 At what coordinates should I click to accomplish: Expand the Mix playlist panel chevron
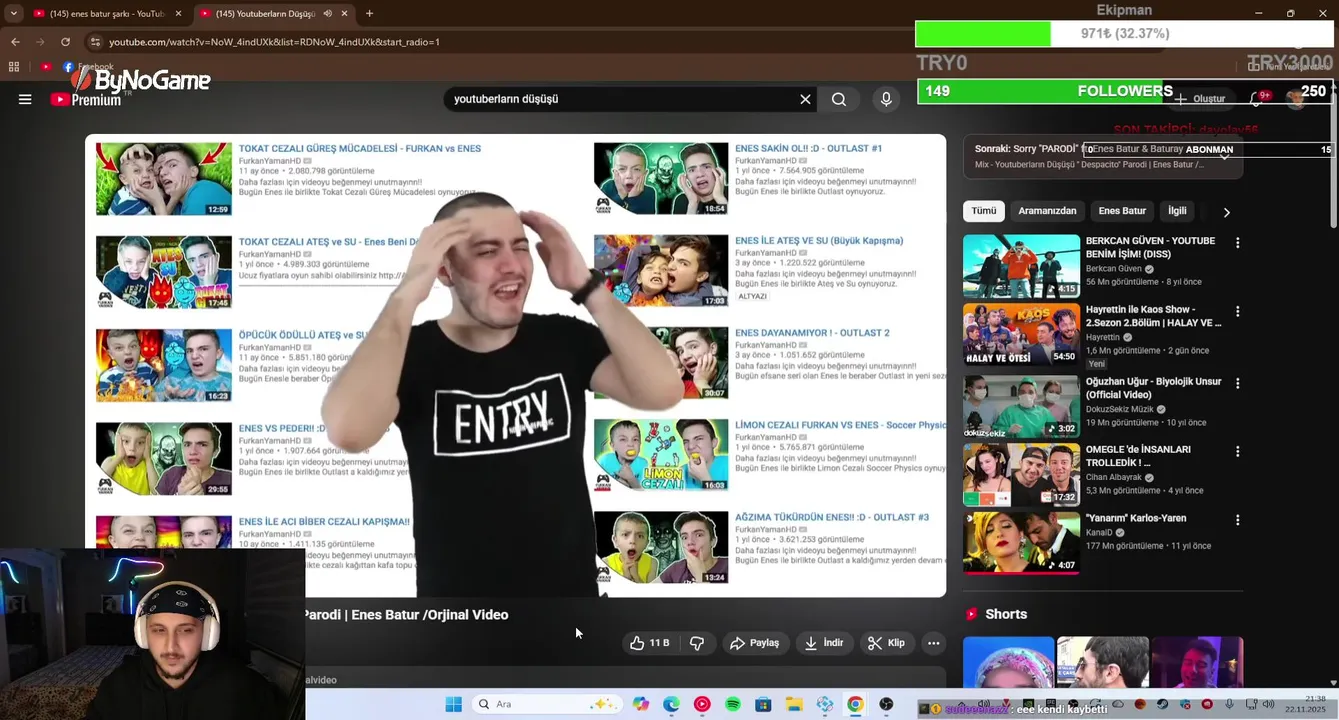point(1224,156)
